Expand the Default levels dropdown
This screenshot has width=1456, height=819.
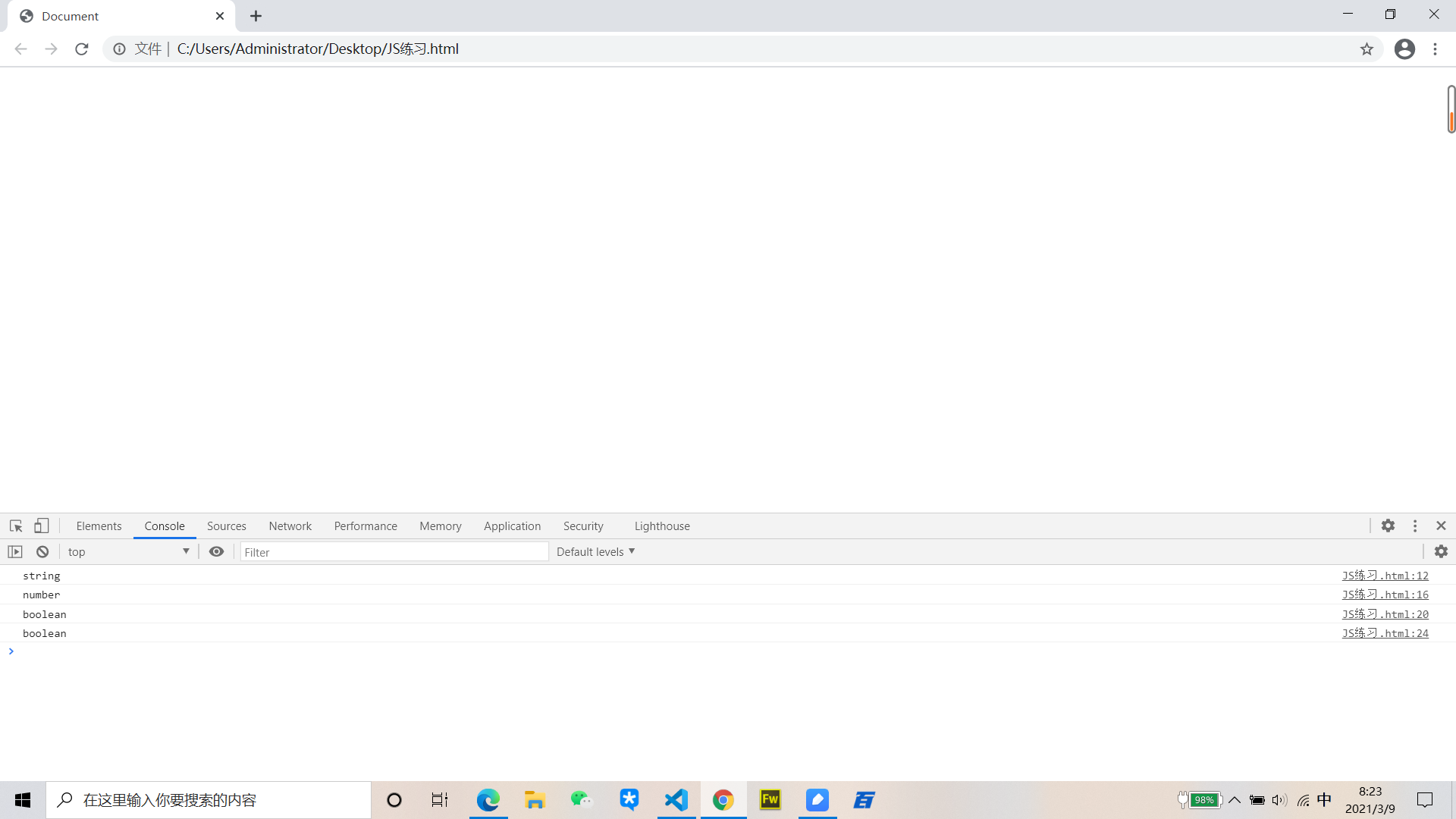(595, 551)
